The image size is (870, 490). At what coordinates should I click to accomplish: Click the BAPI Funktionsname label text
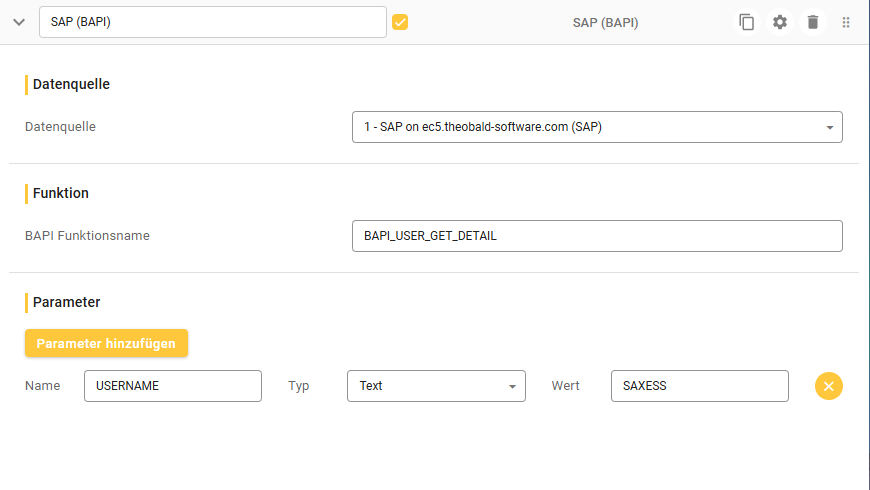pyautogui.click(x=87, y=236)
